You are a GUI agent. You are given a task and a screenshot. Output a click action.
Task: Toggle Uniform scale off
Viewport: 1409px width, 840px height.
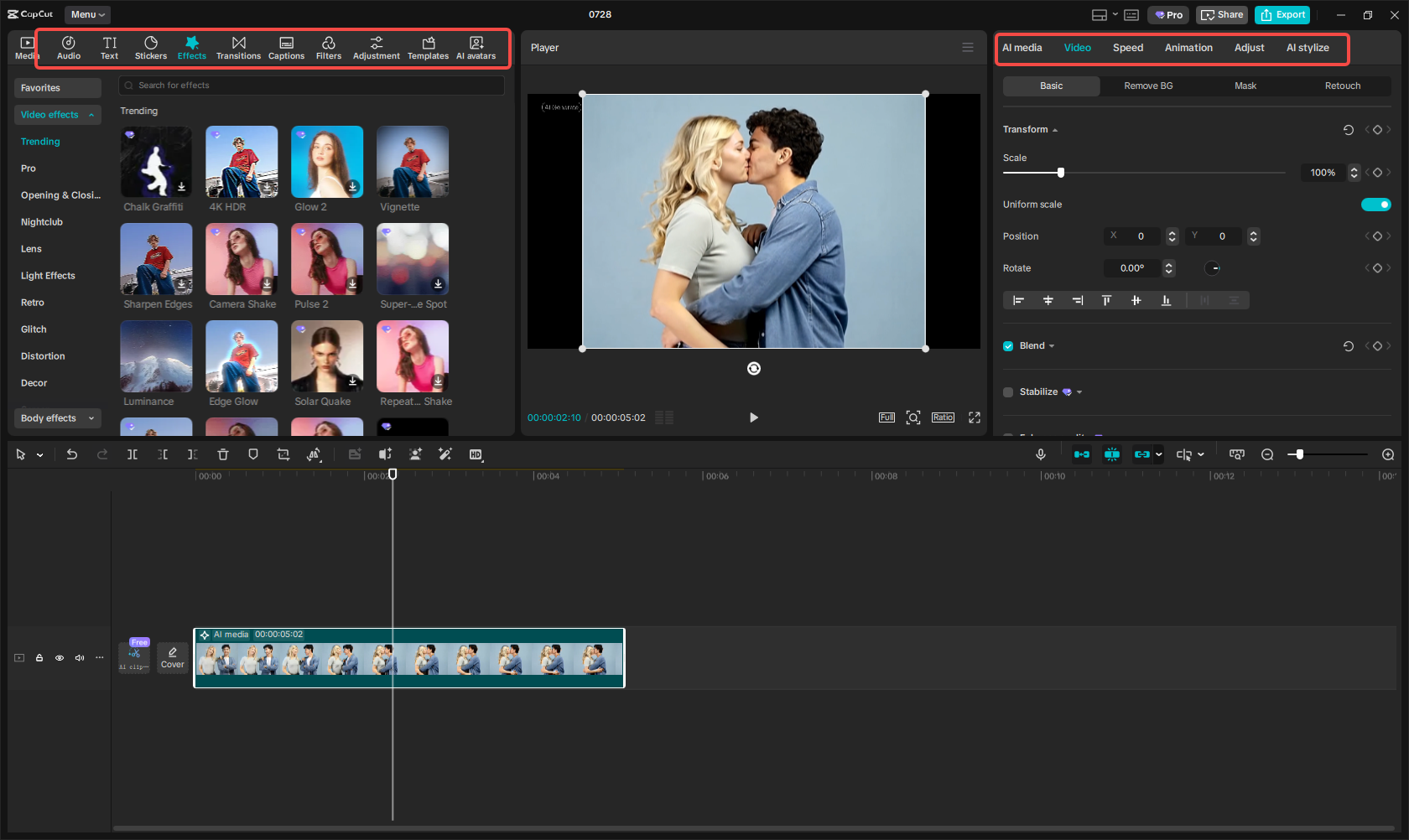click(x=1375, y=204)
